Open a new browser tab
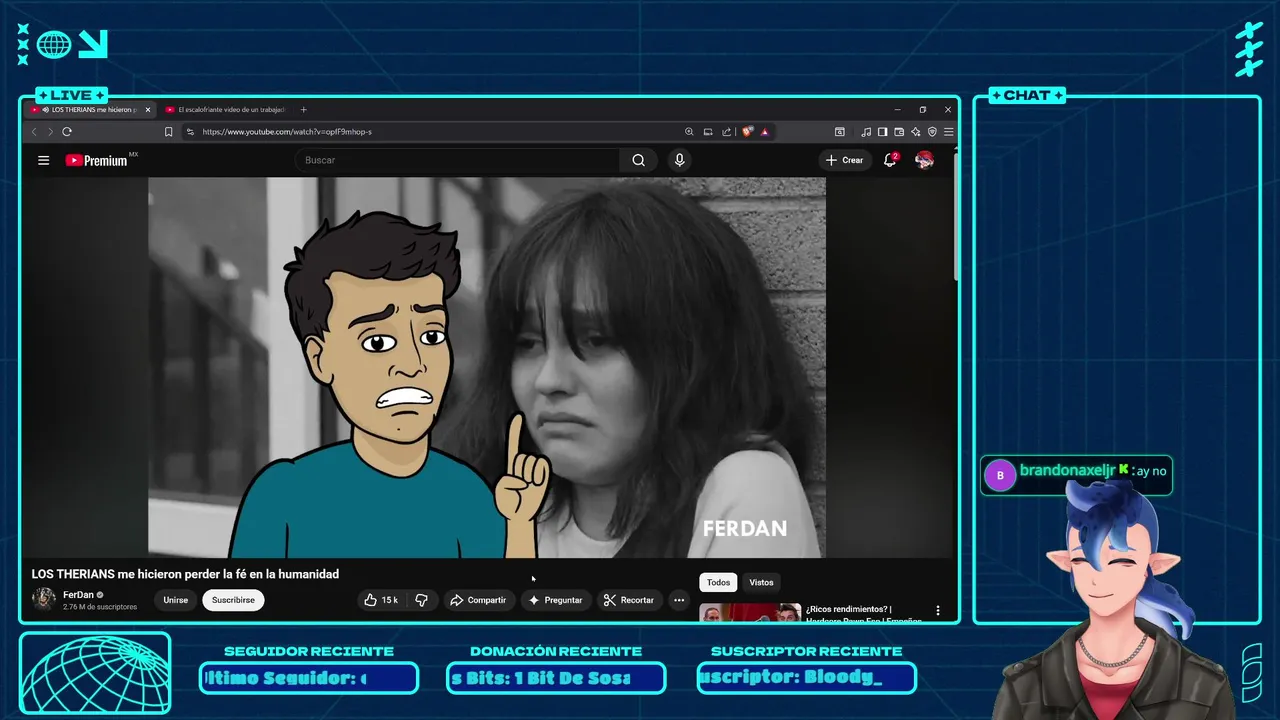The image size is (1280, 720). click(304, 110)
